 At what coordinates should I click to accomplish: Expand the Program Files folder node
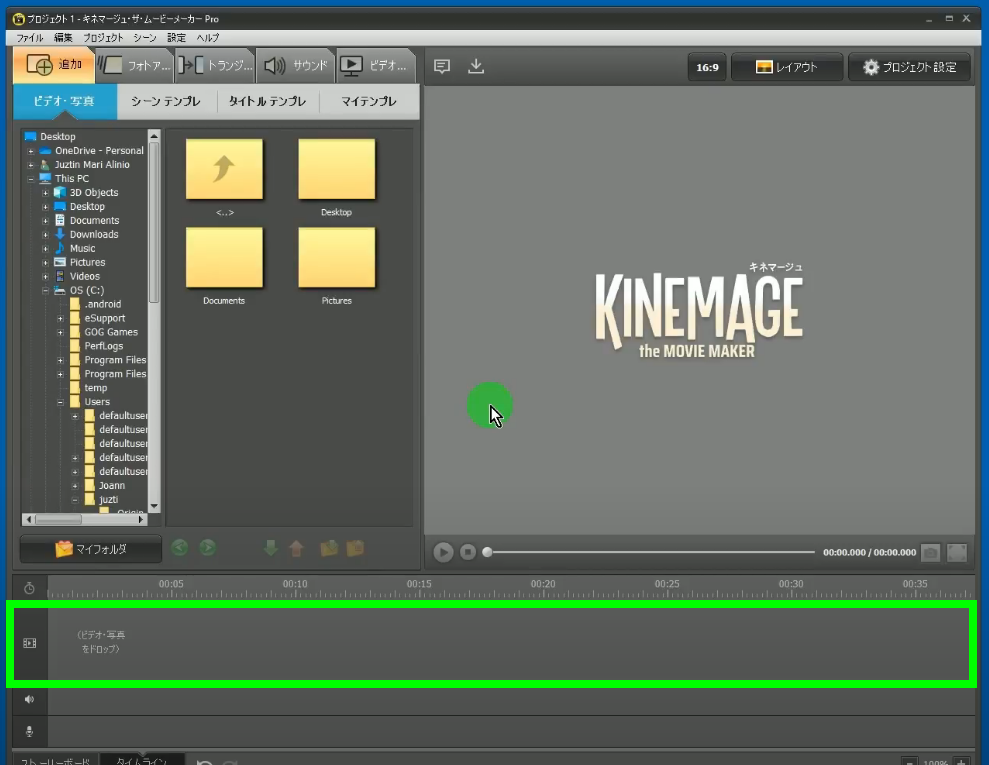click(x=60, y=360)
